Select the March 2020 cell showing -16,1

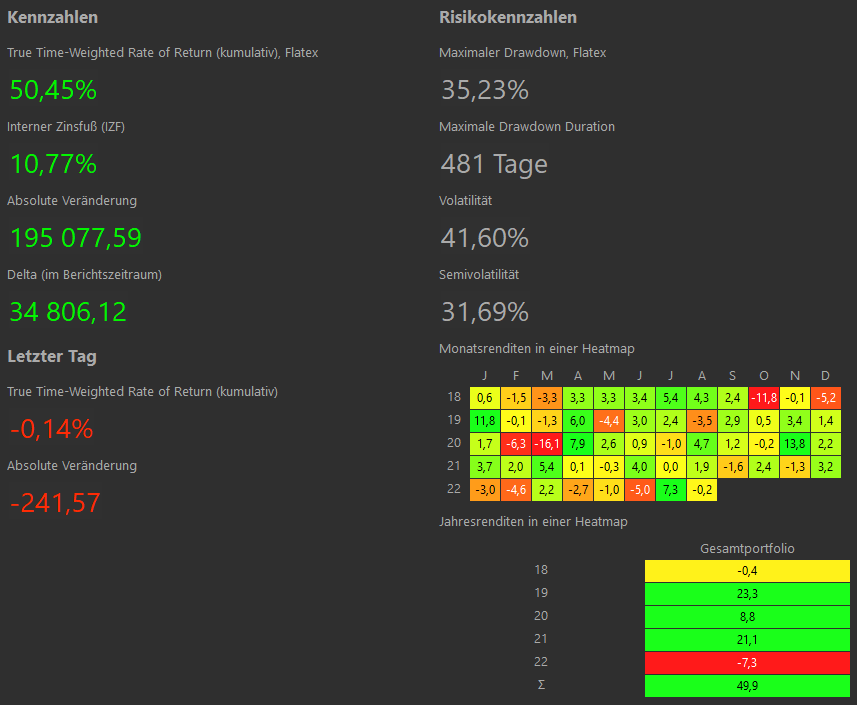click(x=547, y=444)
